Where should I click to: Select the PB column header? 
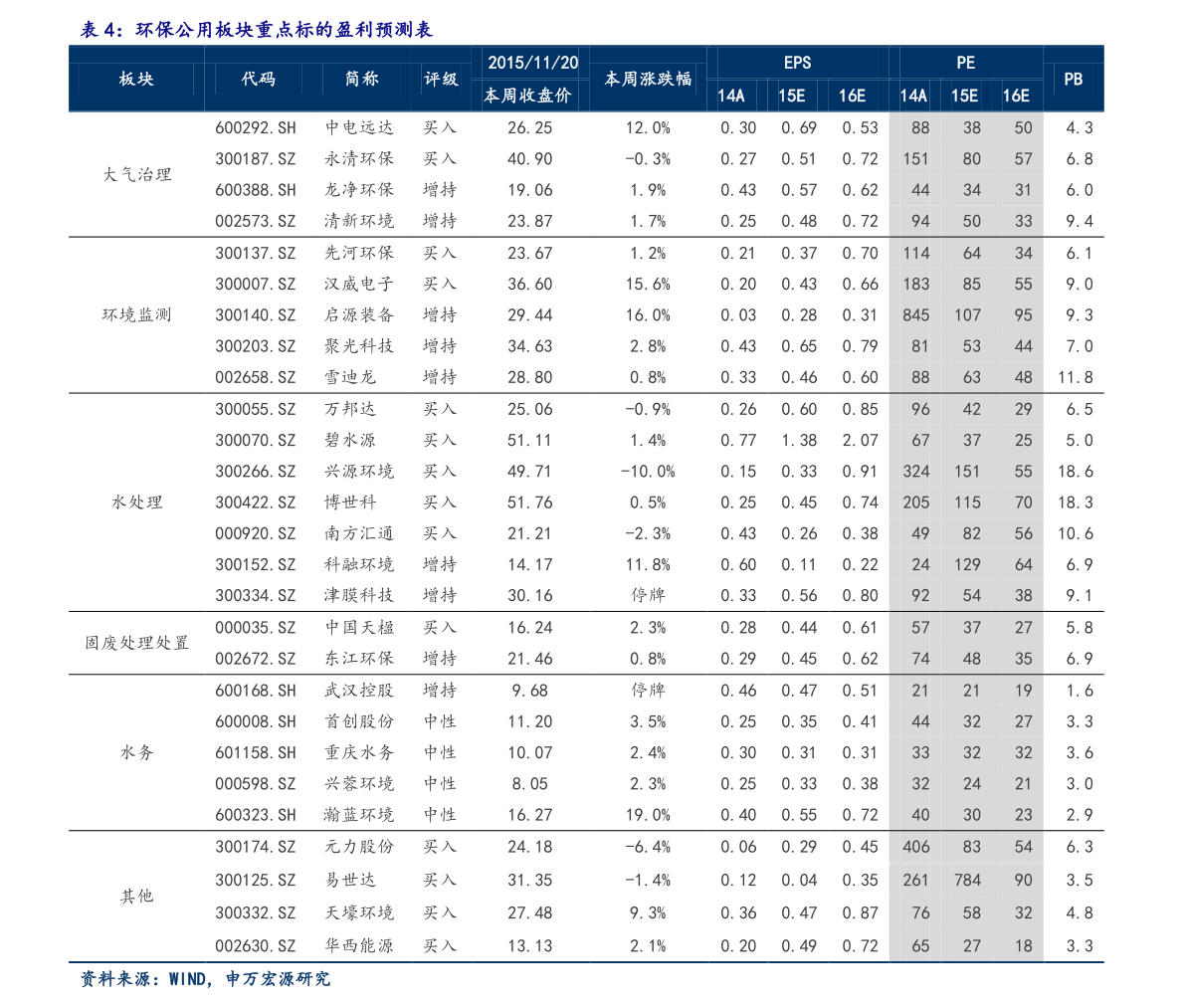coord(1074,79)
